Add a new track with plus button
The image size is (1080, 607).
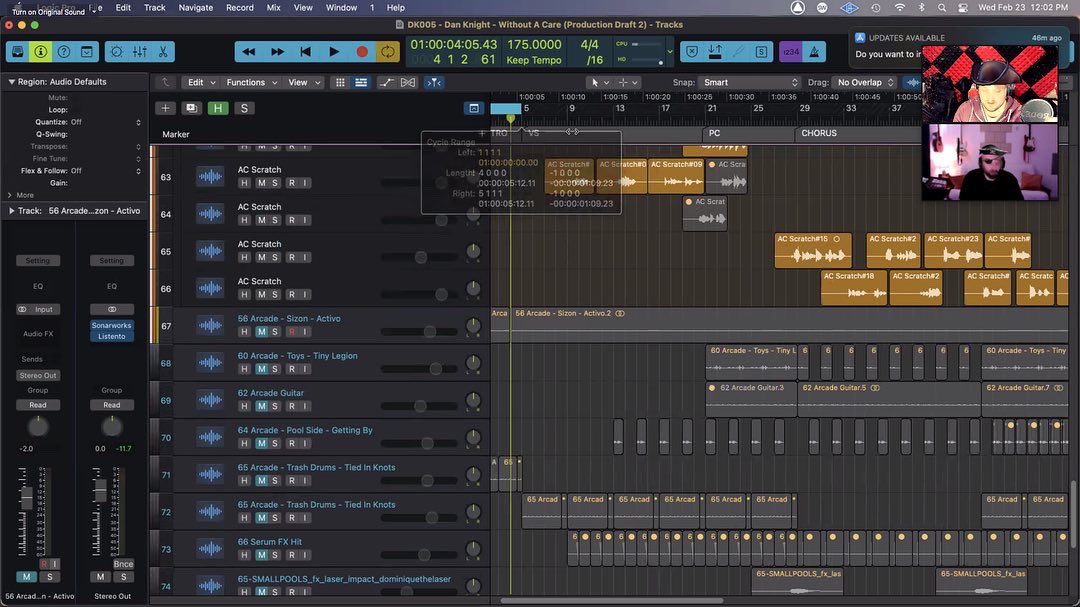[x=165, y=108]
